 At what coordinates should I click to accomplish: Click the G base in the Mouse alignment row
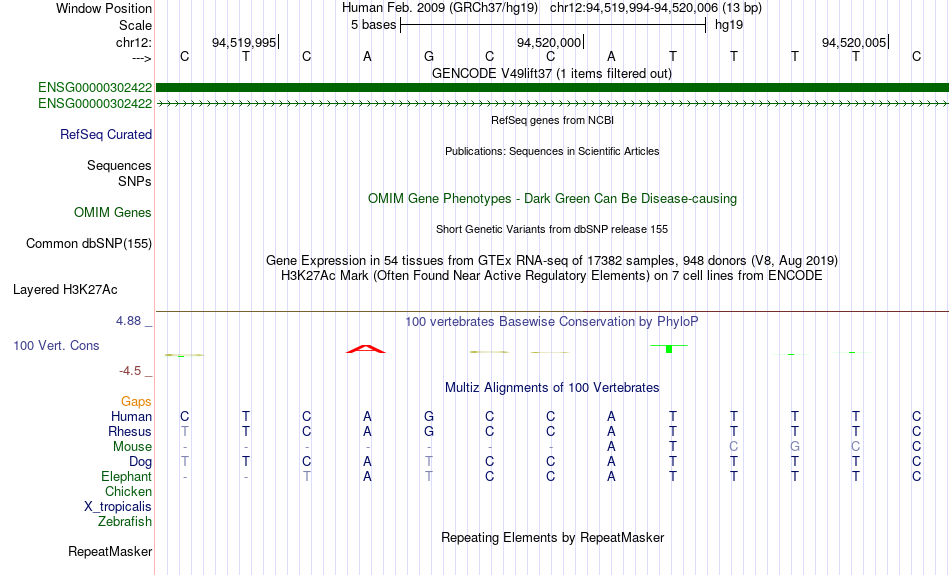click(794, 447)
